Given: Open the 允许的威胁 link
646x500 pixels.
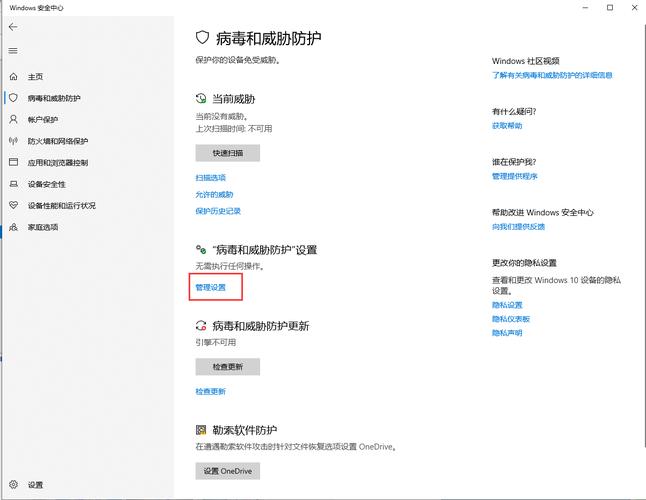Looking at the screenshot, I should 214,194.
